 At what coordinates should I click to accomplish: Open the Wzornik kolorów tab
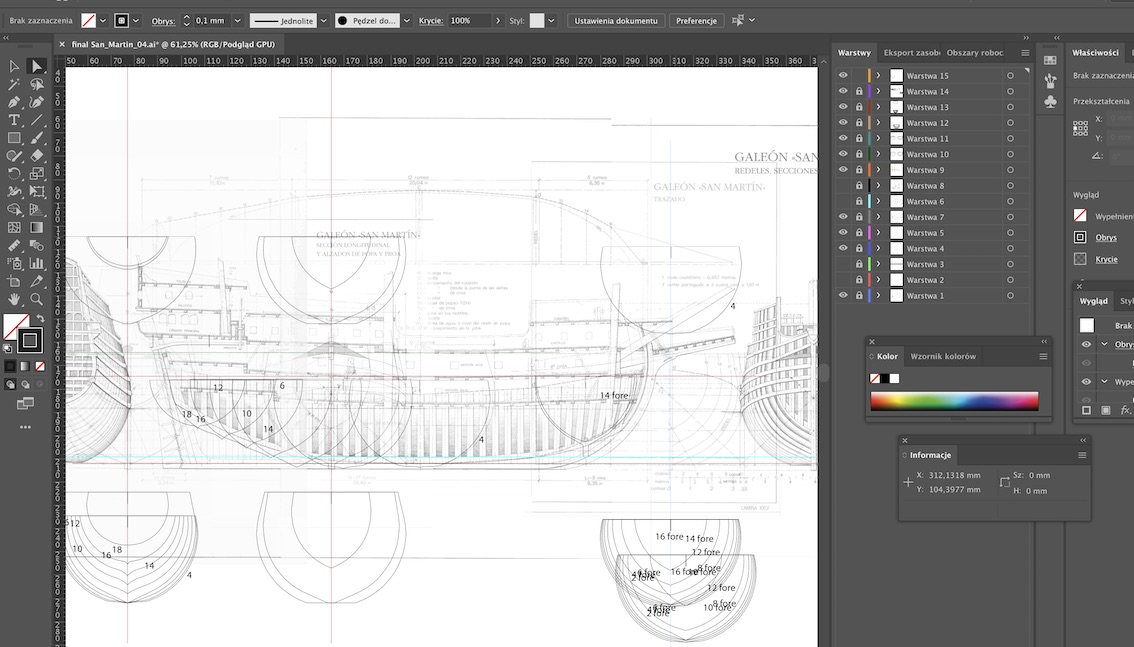pos(942,356)
